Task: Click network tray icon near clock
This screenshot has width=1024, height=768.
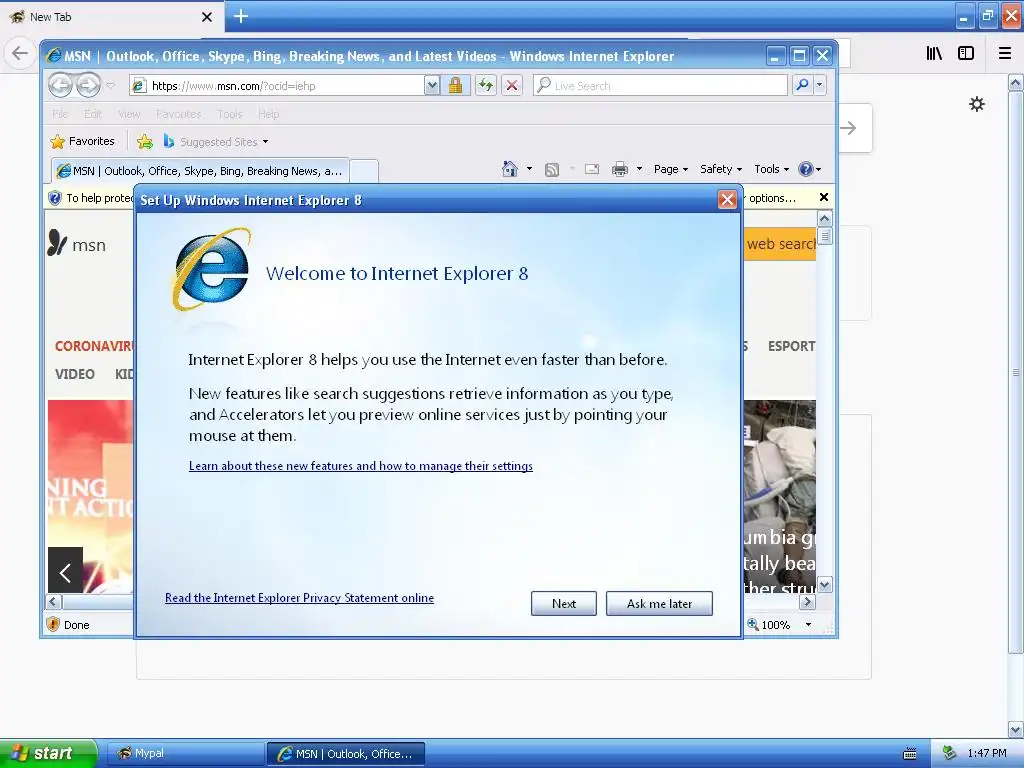Action: point(950,753)
